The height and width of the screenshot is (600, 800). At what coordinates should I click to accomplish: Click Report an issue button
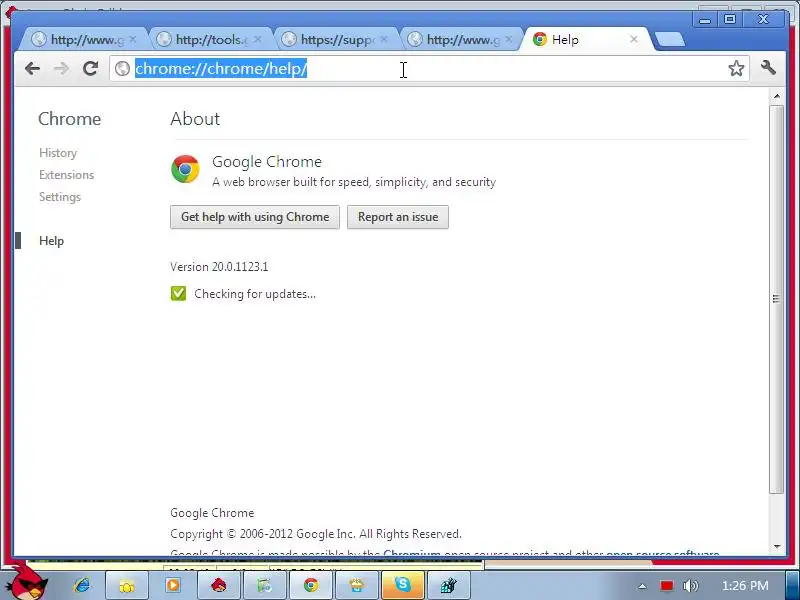(x=398, y=217)
